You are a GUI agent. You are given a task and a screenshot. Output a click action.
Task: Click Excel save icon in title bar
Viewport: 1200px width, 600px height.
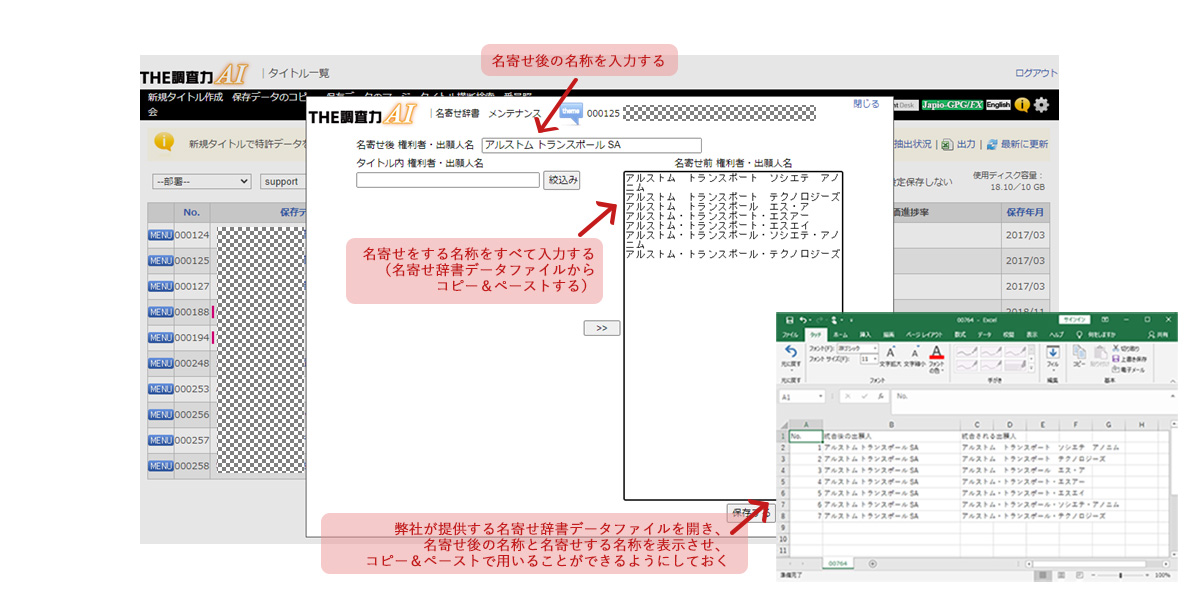pos(789,320)
